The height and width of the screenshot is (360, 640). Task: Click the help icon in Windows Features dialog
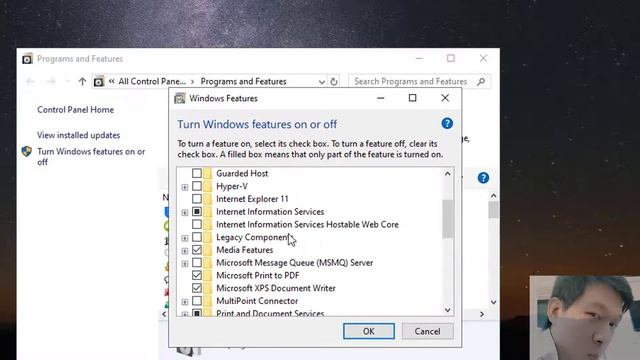[x=447, y=123]
